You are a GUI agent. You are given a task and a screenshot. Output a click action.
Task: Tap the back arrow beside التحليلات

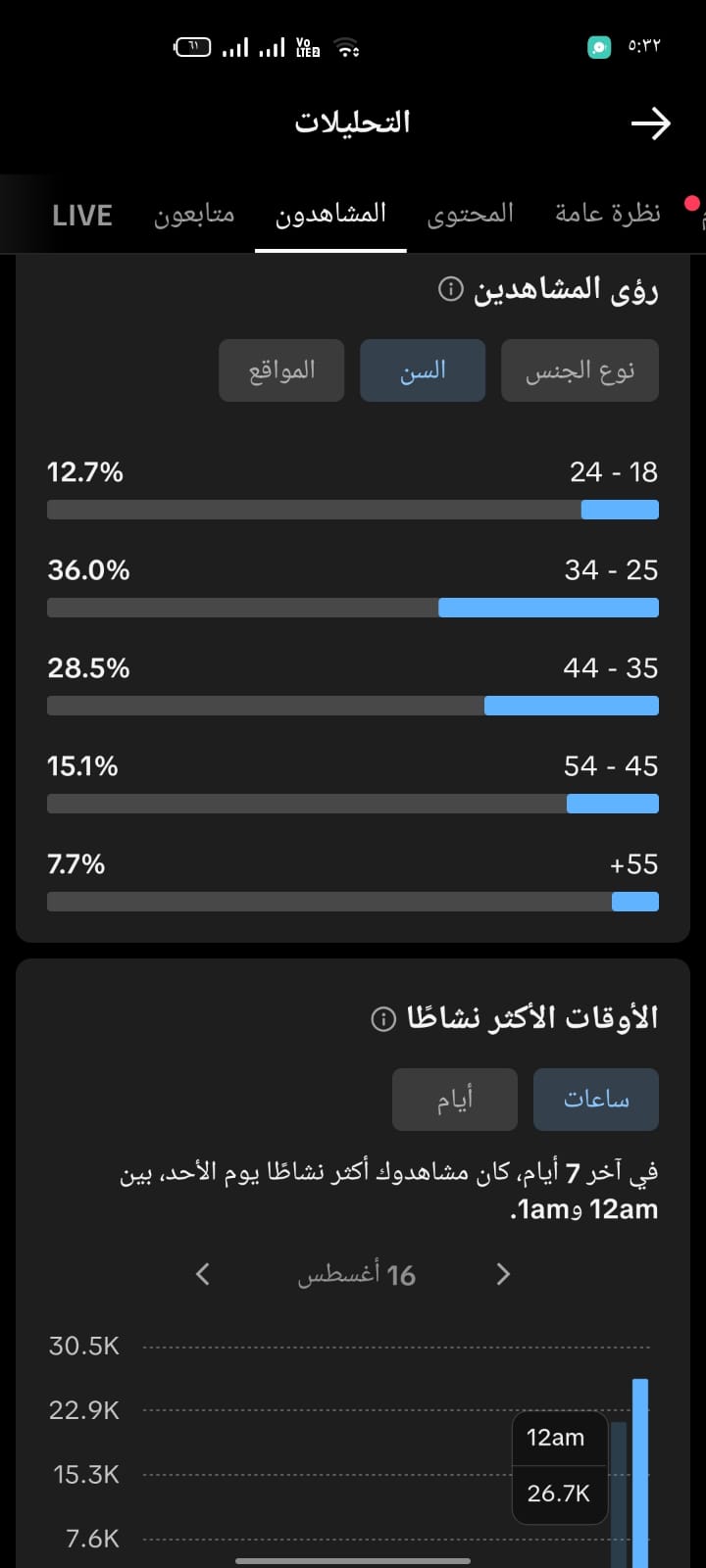(x=650, y=123)
